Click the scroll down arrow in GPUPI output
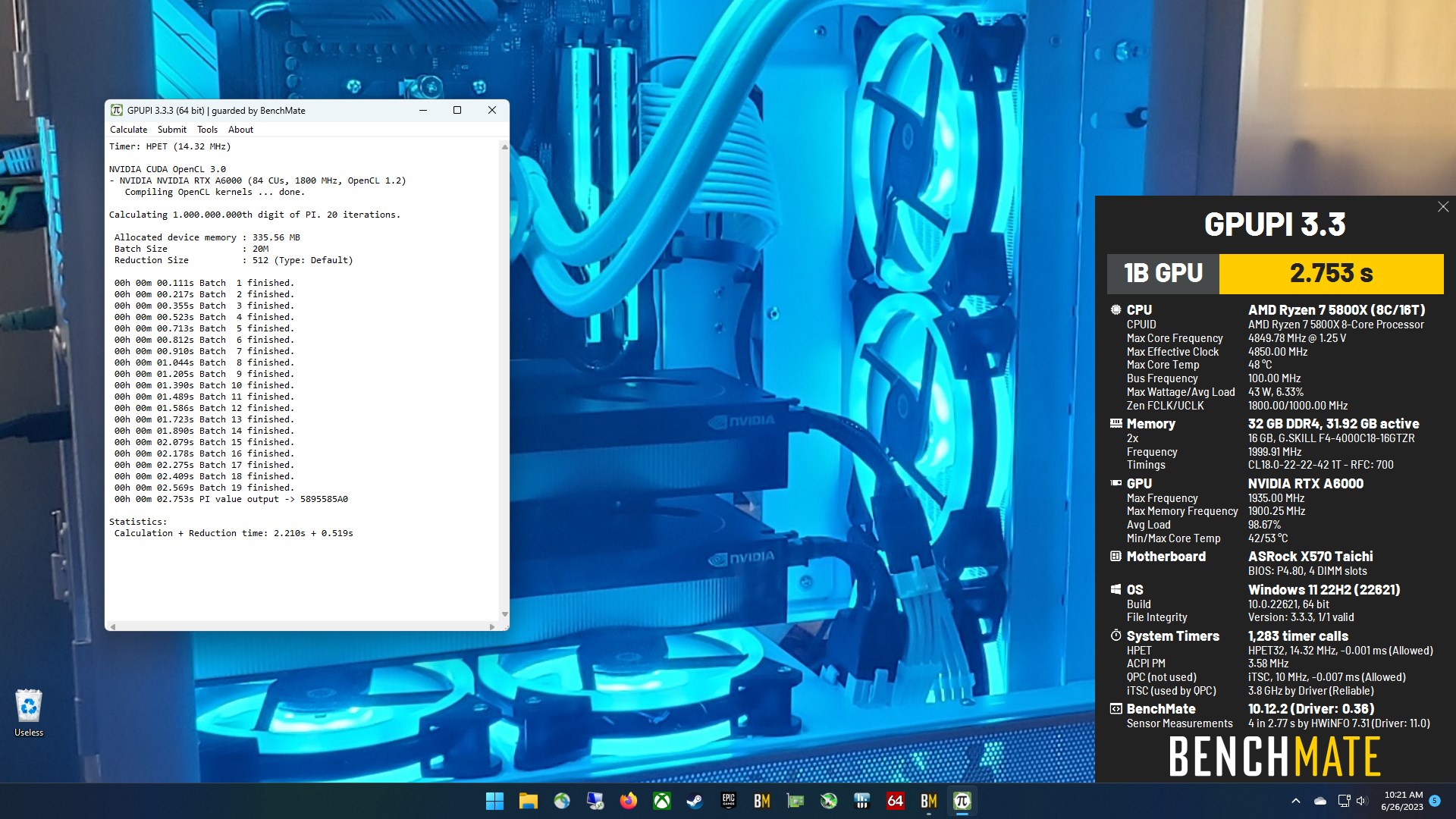The width and height of the screenshot is (1456, 819). point(504,614)
